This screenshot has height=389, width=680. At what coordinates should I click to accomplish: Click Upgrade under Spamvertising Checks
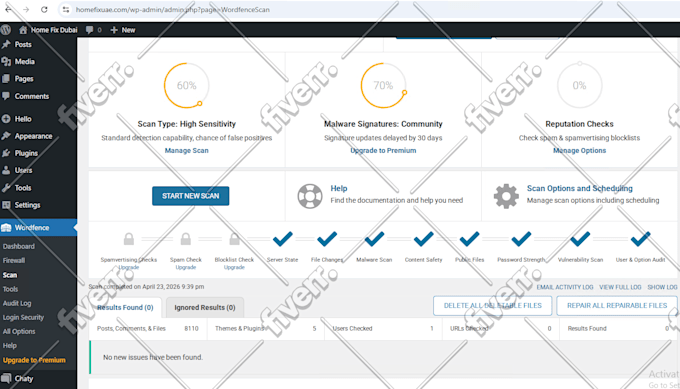click(x=129, y=267)
